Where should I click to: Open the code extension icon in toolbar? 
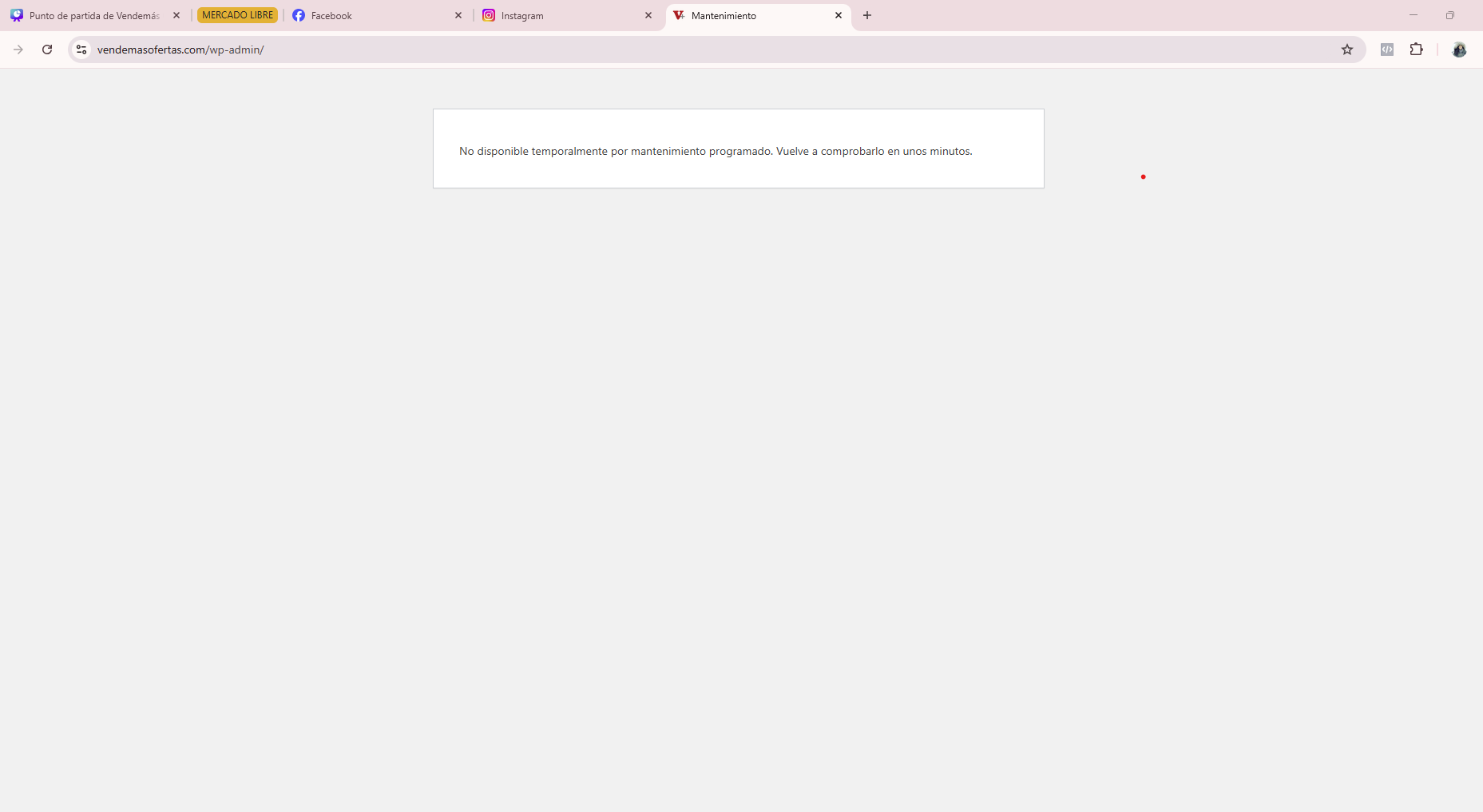1387,50
